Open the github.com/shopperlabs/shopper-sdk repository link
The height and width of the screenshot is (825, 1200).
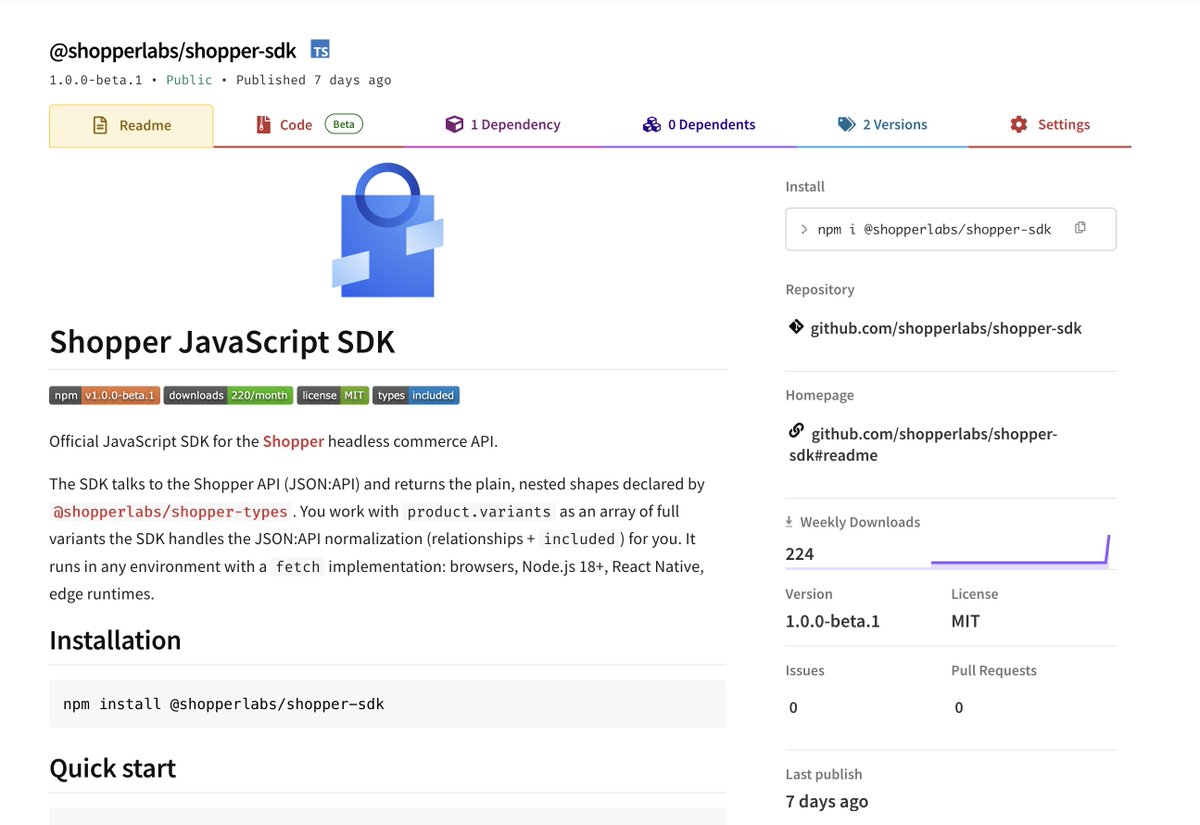click(x=946, y=328)
